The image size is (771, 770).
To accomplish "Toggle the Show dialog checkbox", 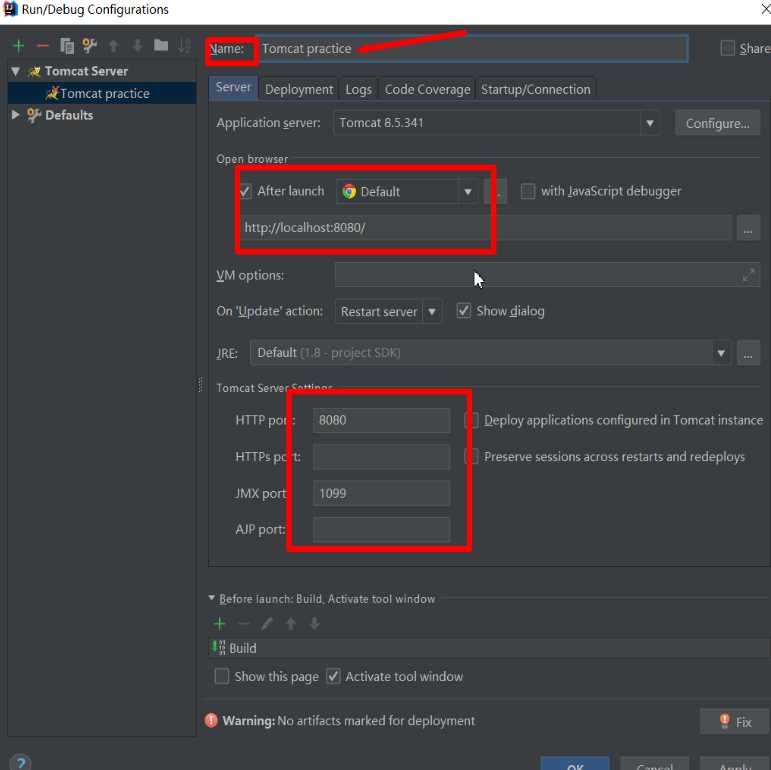I will (x=463, y=311).
